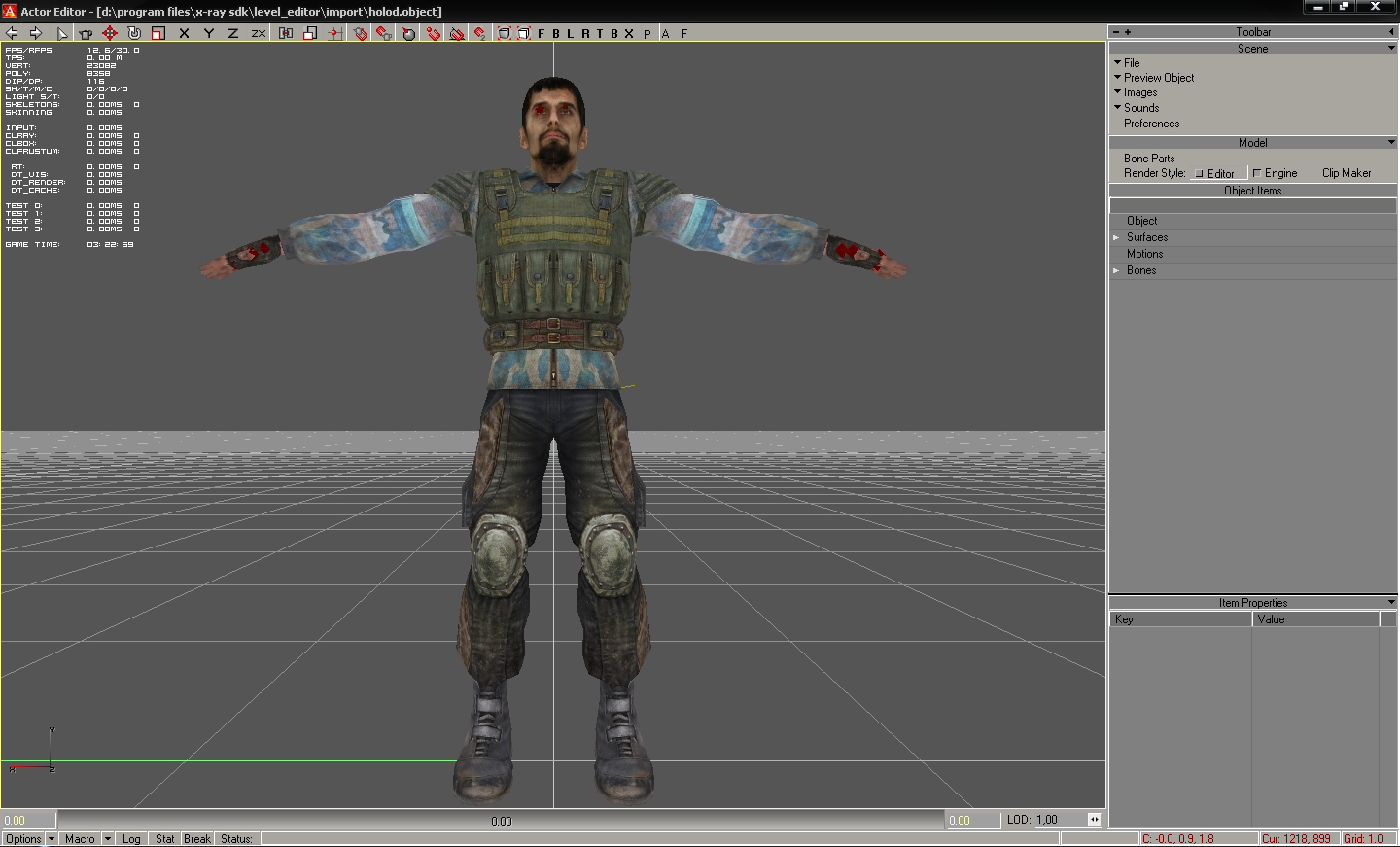Open Preferences in Scene panel
Image resolution: width=1400 pixels, height=847 pixels.
pyautogui.click(x=1152, y=124)
